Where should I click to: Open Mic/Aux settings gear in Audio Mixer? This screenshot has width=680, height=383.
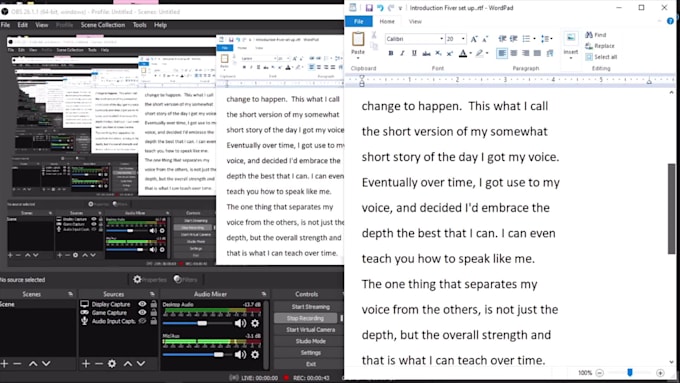[x=255, y=355]
